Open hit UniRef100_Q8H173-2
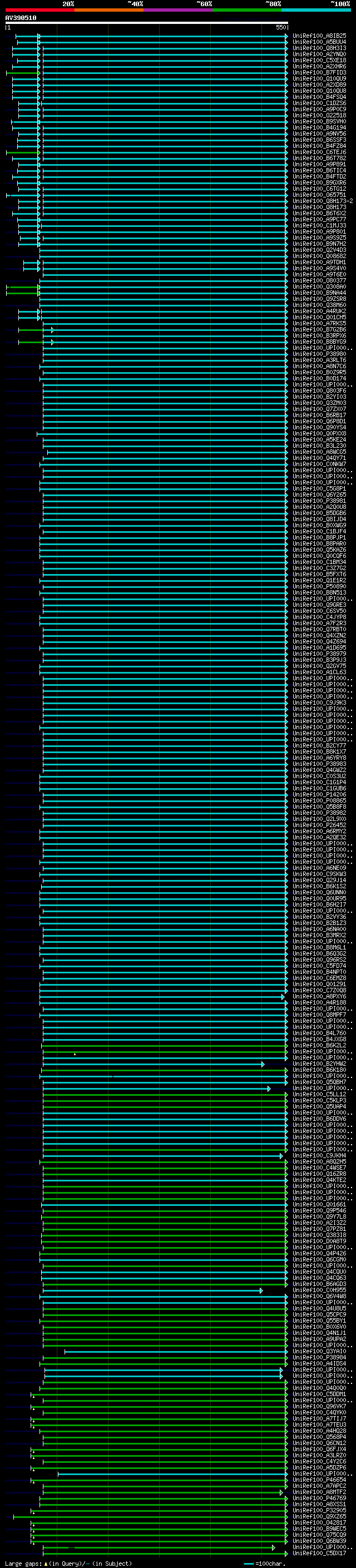 tap(323, 201)
